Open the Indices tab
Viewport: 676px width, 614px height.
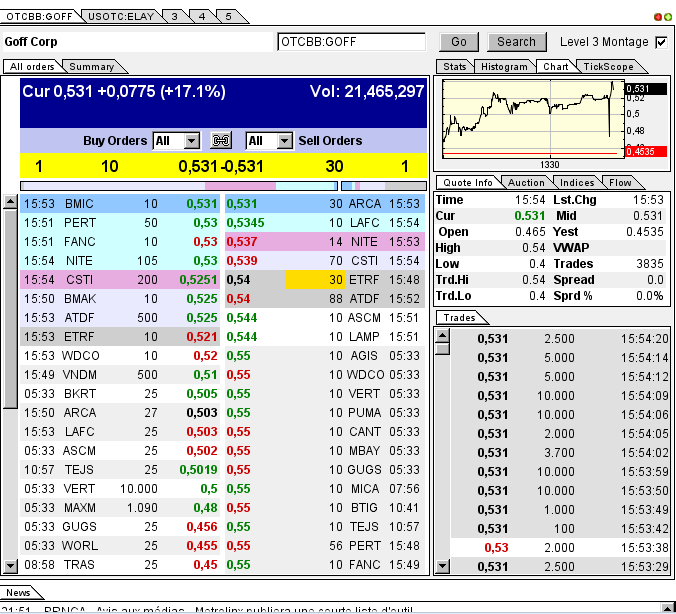(577, 182)
